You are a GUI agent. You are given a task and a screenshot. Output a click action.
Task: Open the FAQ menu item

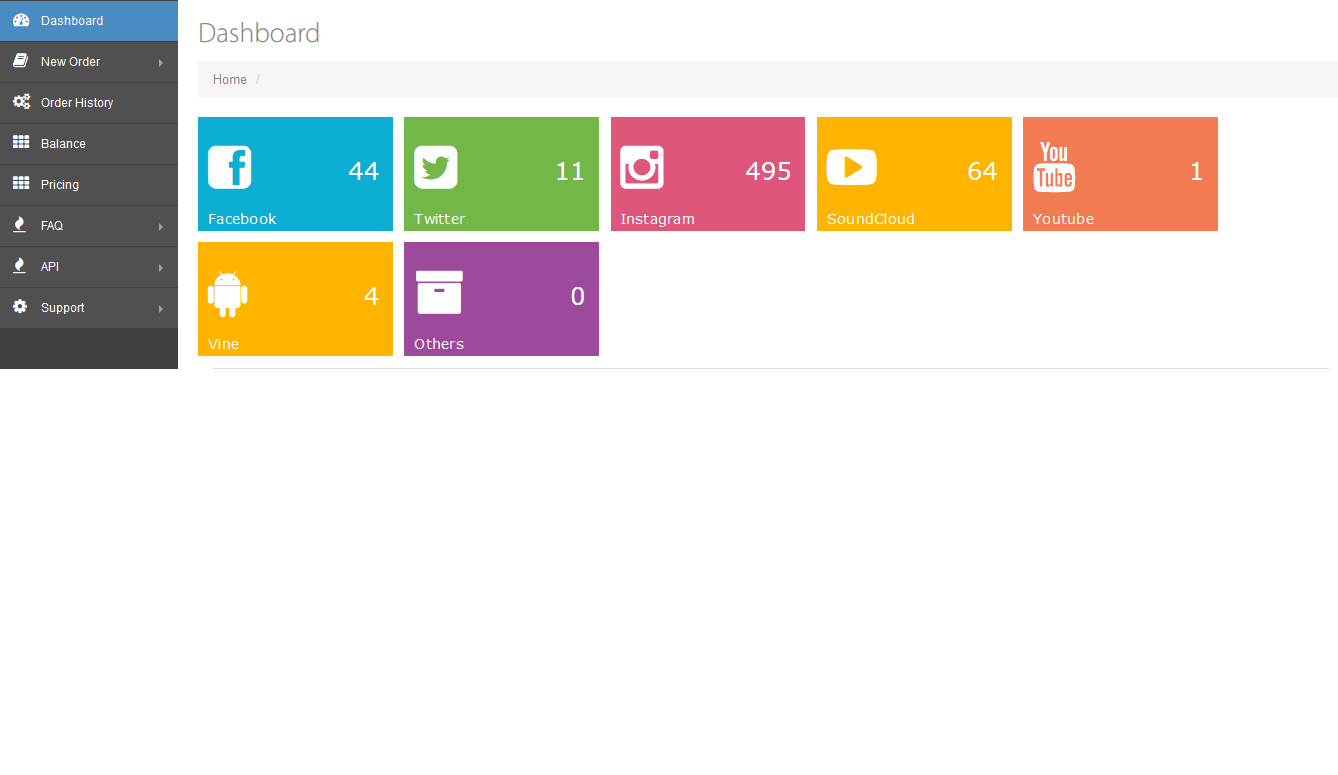(x=89, y=226)
